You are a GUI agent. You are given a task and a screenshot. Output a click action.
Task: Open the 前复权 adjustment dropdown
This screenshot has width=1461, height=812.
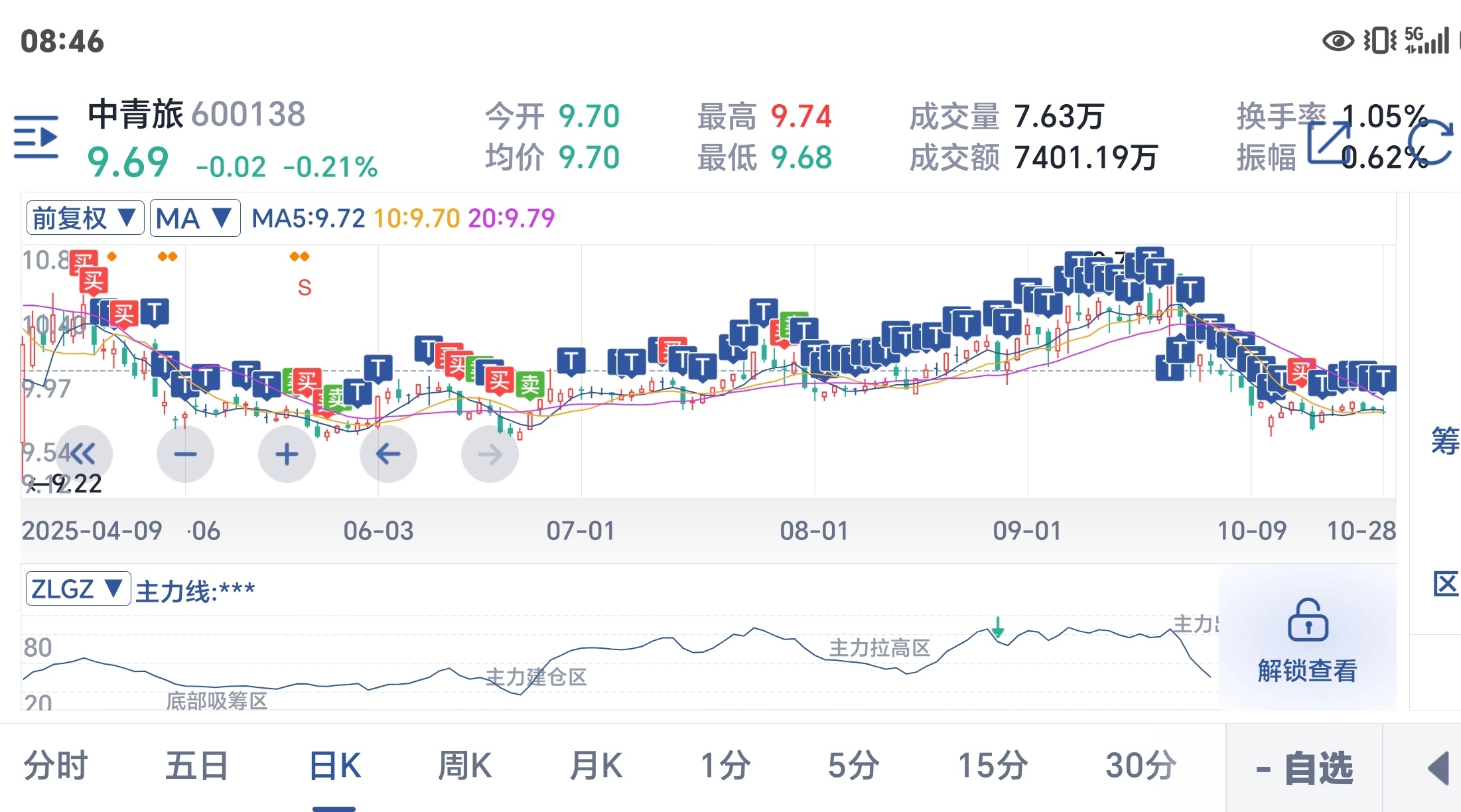[85, 218]
